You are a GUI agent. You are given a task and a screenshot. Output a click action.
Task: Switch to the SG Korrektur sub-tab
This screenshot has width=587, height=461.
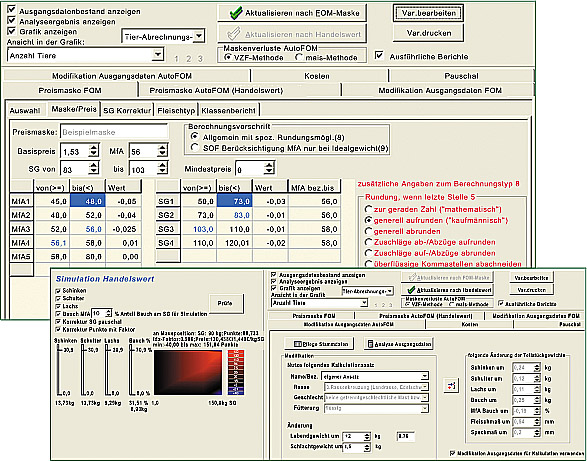[x=127, y=110]
